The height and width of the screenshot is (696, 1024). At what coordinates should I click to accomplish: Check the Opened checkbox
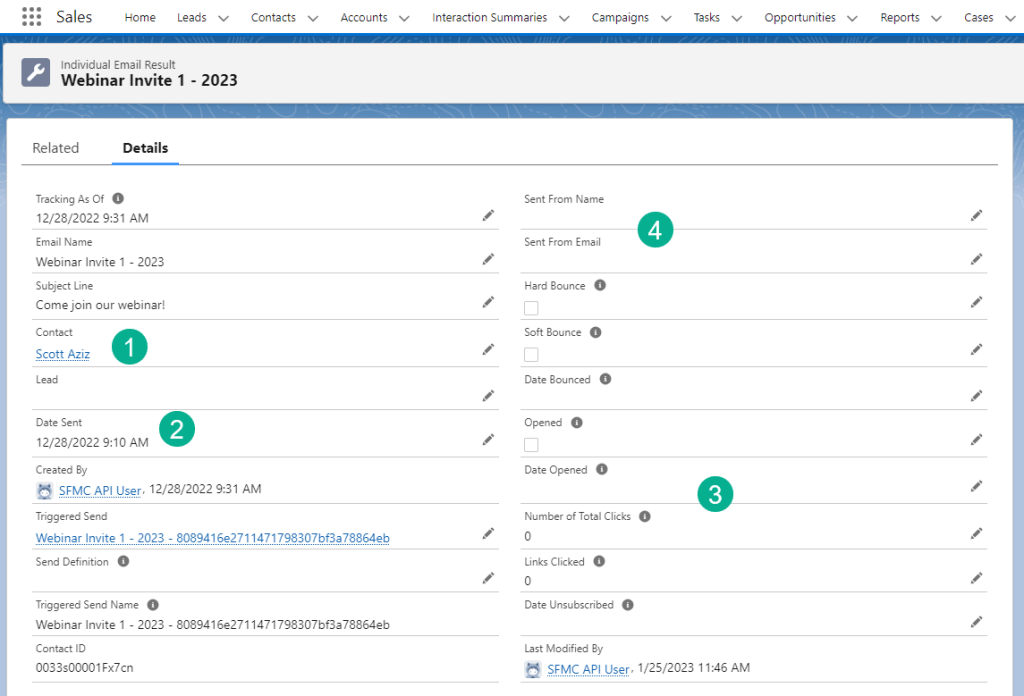click(x=531, y=444)
